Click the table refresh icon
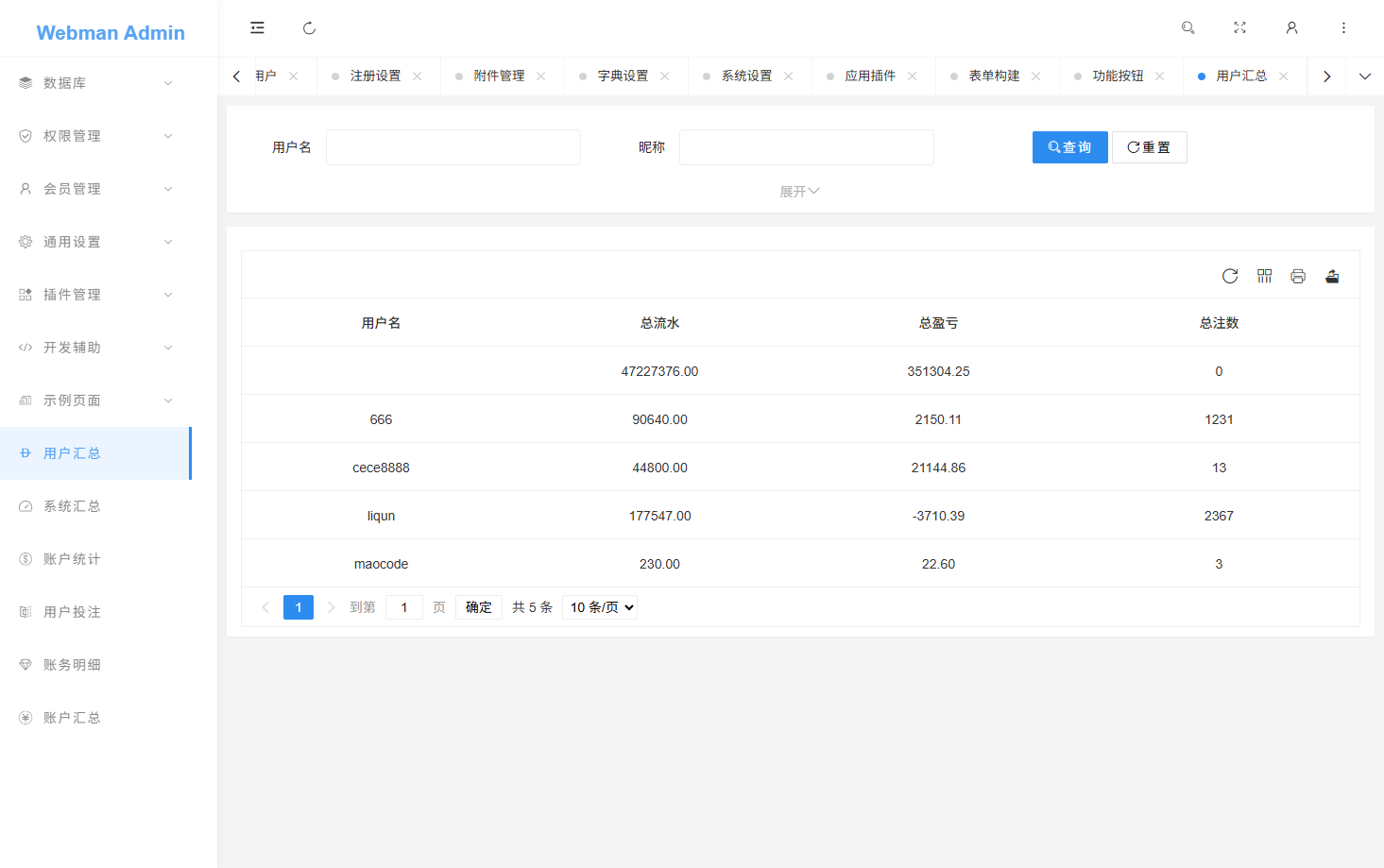 click(1230, 276)
